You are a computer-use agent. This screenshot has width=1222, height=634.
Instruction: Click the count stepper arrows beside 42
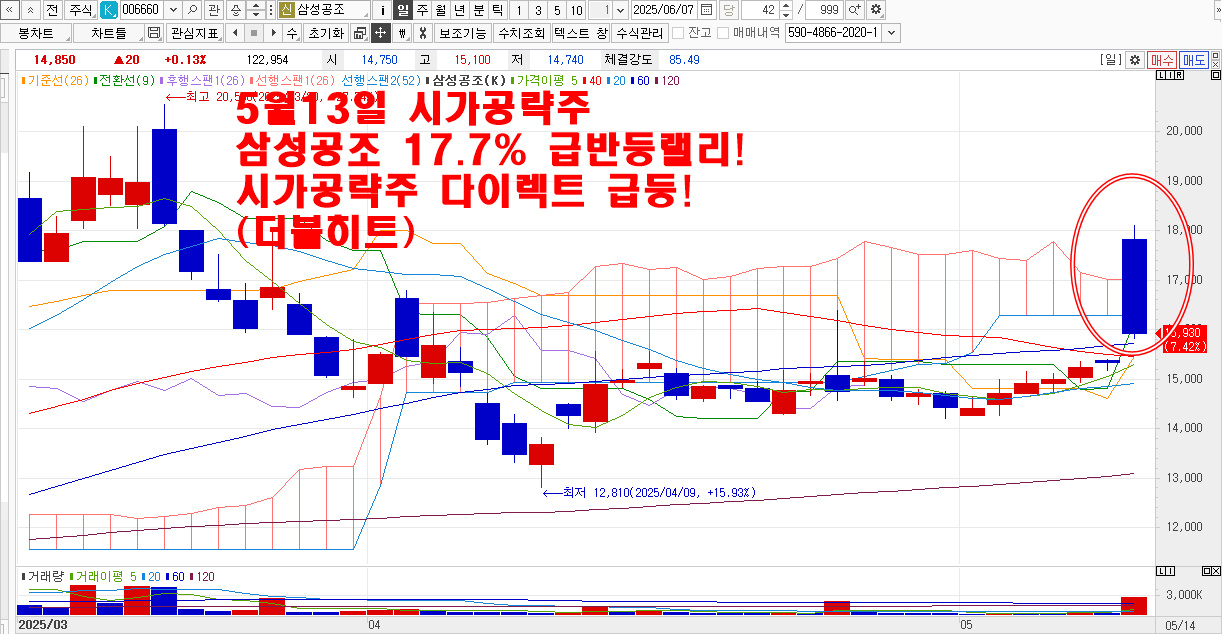point(786,10)
